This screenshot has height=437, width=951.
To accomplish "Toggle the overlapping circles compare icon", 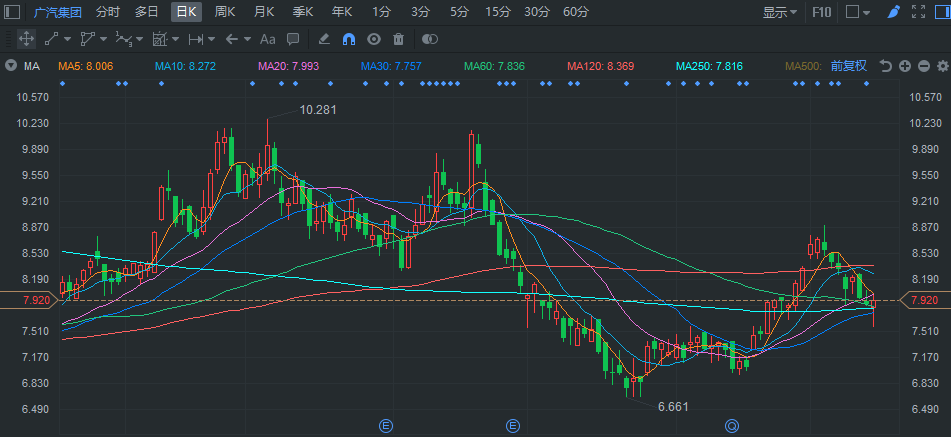I will (430, 39).
